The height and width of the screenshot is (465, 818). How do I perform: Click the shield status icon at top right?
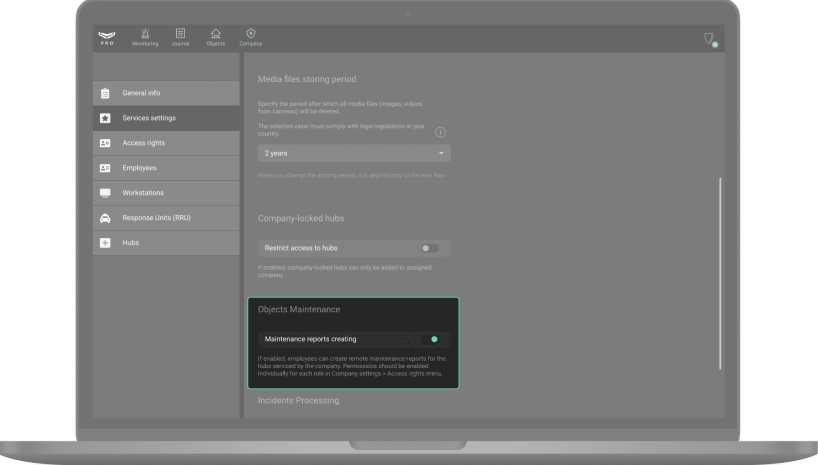click(x=709, y=39)
